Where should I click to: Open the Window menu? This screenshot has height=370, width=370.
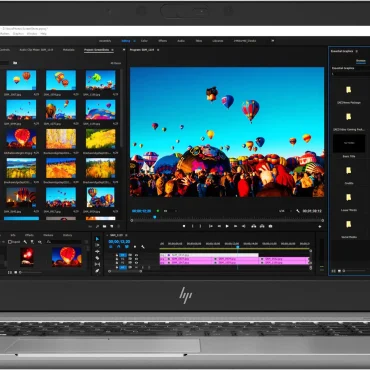(32, 34)
